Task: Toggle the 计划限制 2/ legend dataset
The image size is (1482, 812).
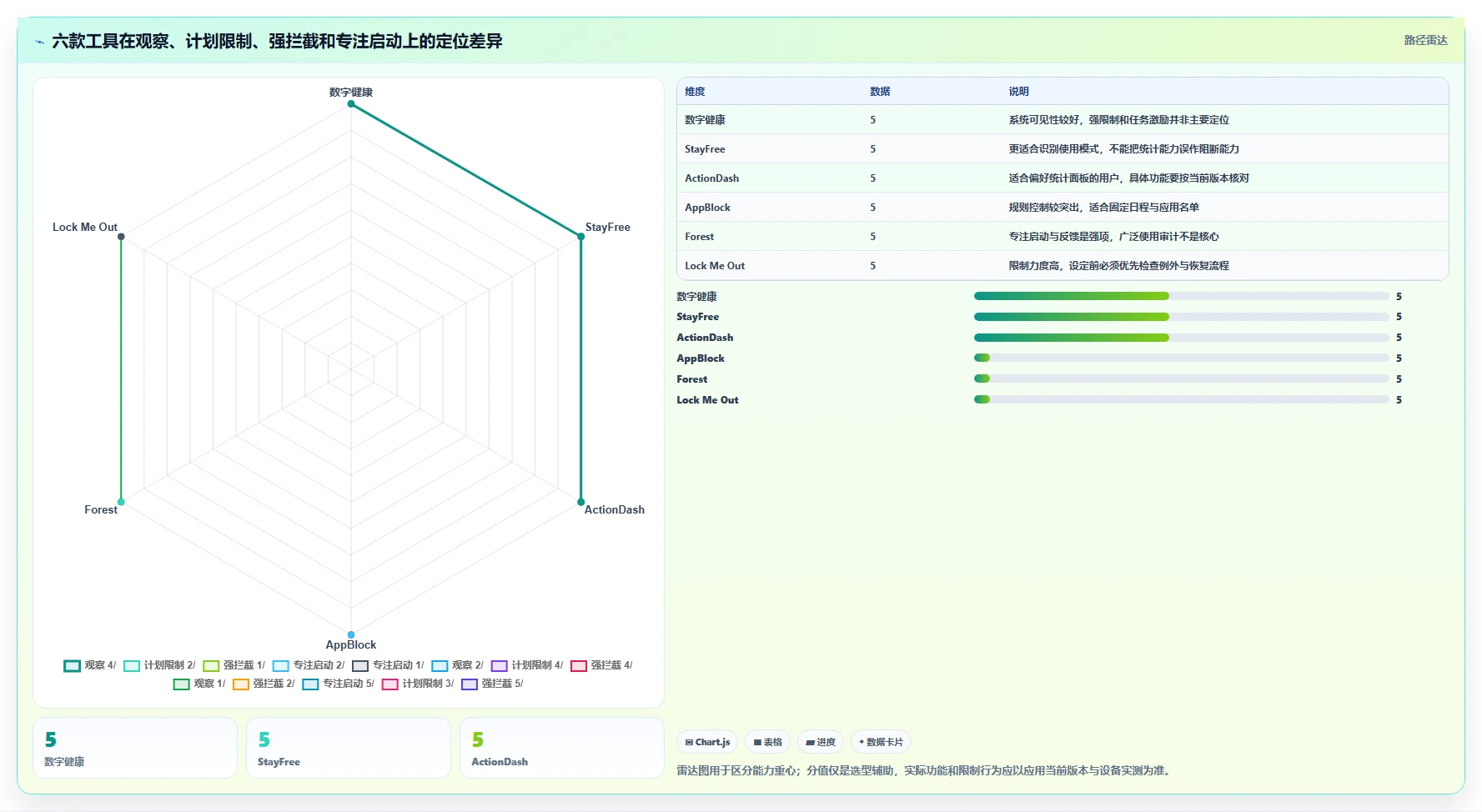Action: (159, 665)
